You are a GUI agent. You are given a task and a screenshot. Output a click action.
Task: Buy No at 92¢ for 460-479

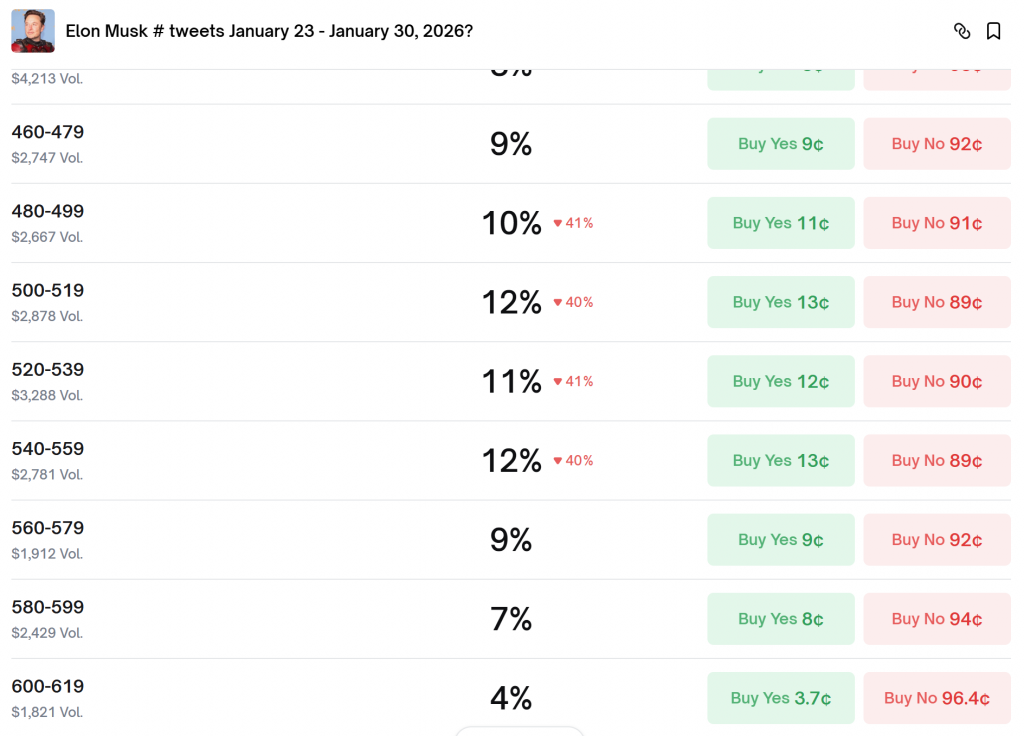pyautogui.click(x=937, y=144)
